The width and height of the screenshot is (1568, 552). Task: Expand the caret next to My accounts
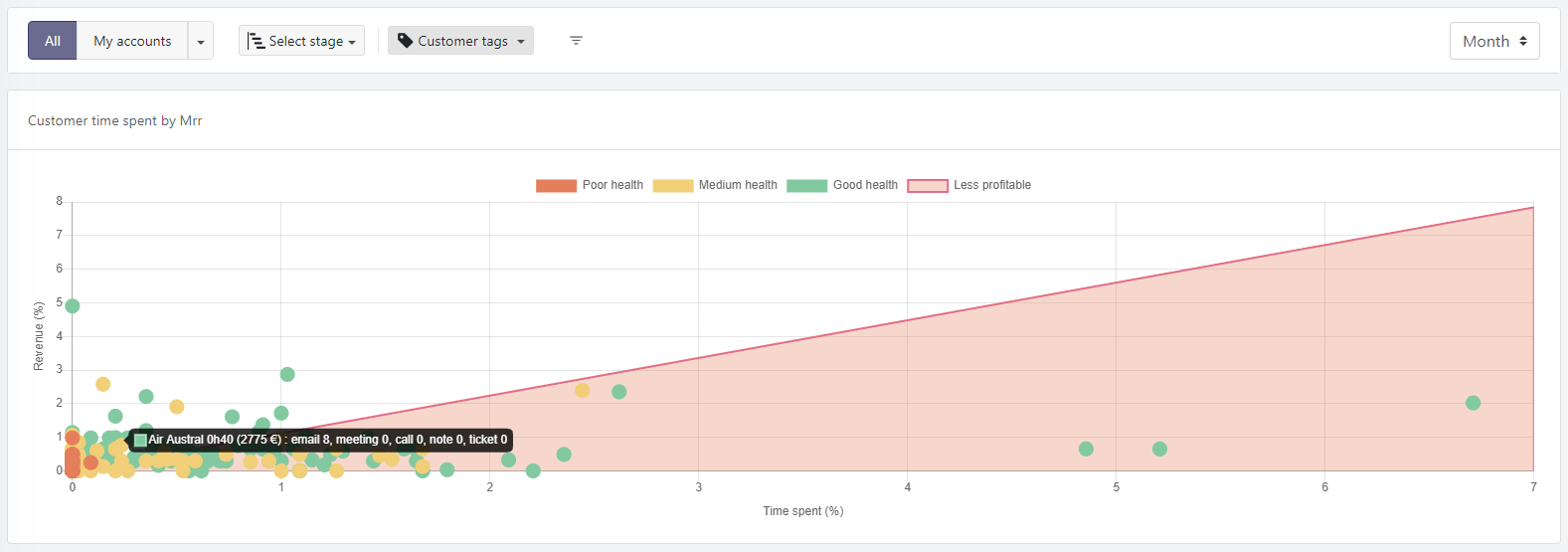click(x=201, y=42)
